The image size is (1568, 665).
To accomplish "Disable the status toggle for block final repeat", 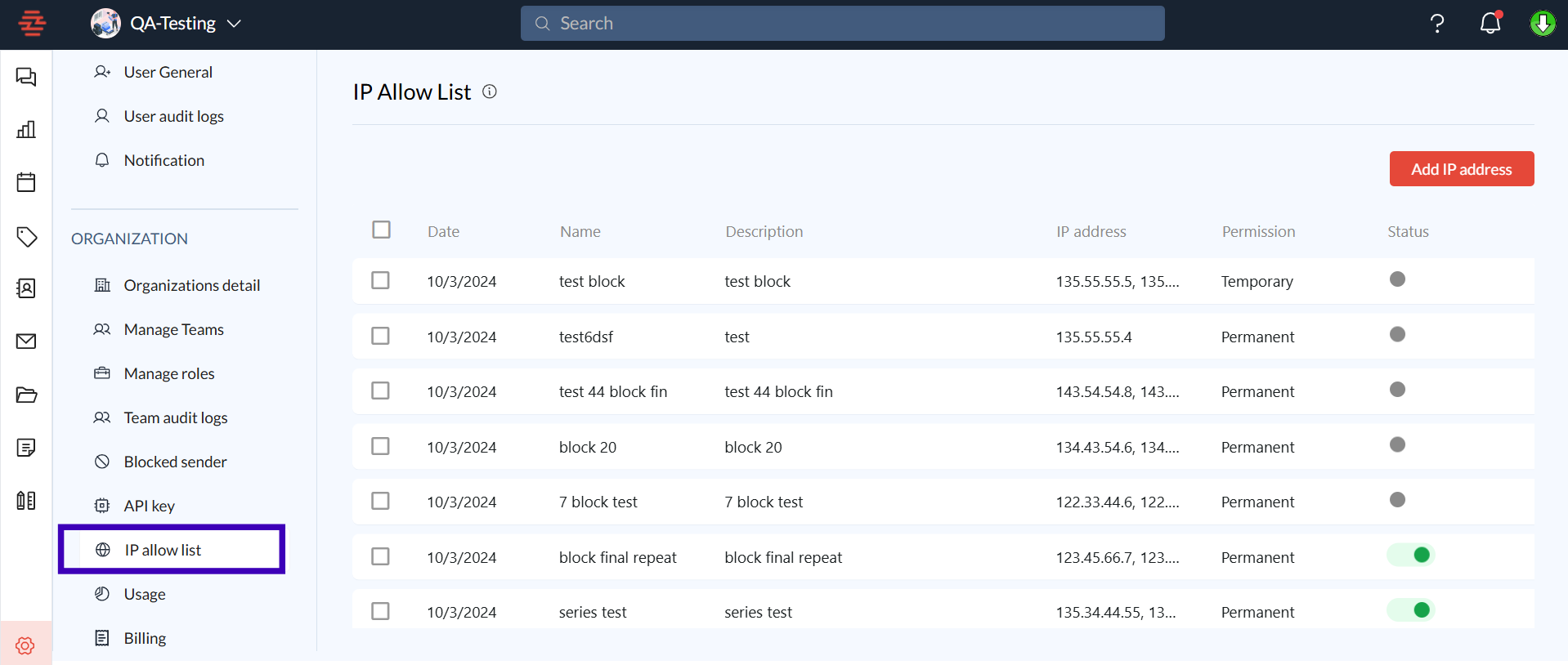I will tap(1411, 556).
